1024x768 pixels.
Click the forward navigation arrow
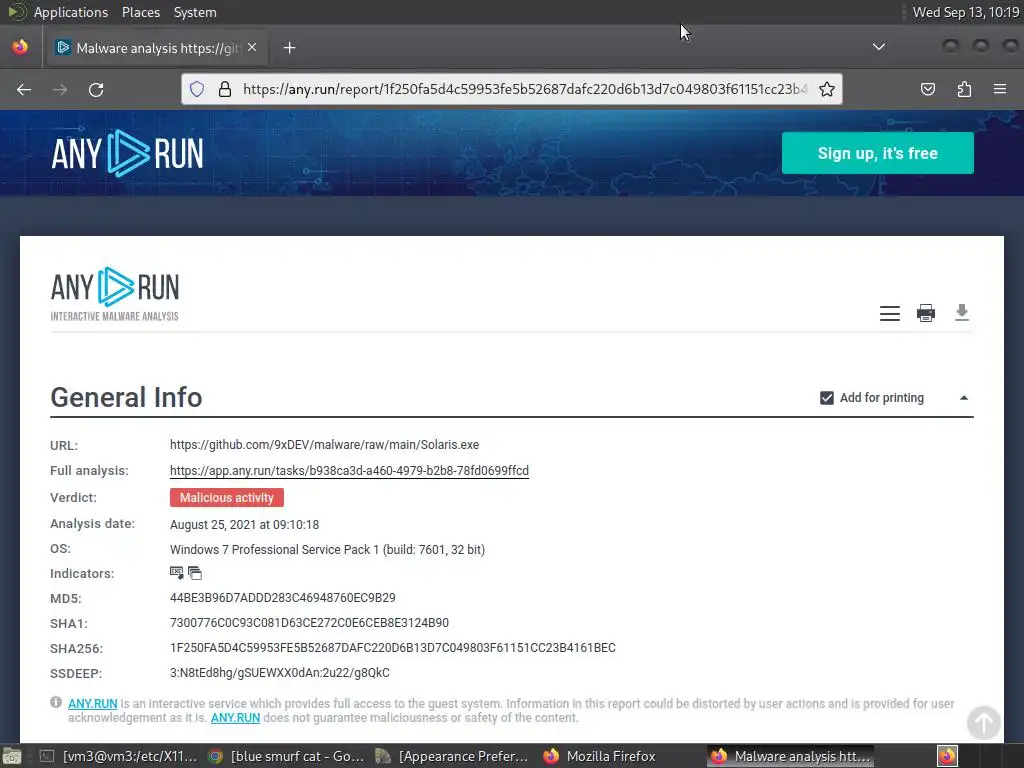[60, 89]
